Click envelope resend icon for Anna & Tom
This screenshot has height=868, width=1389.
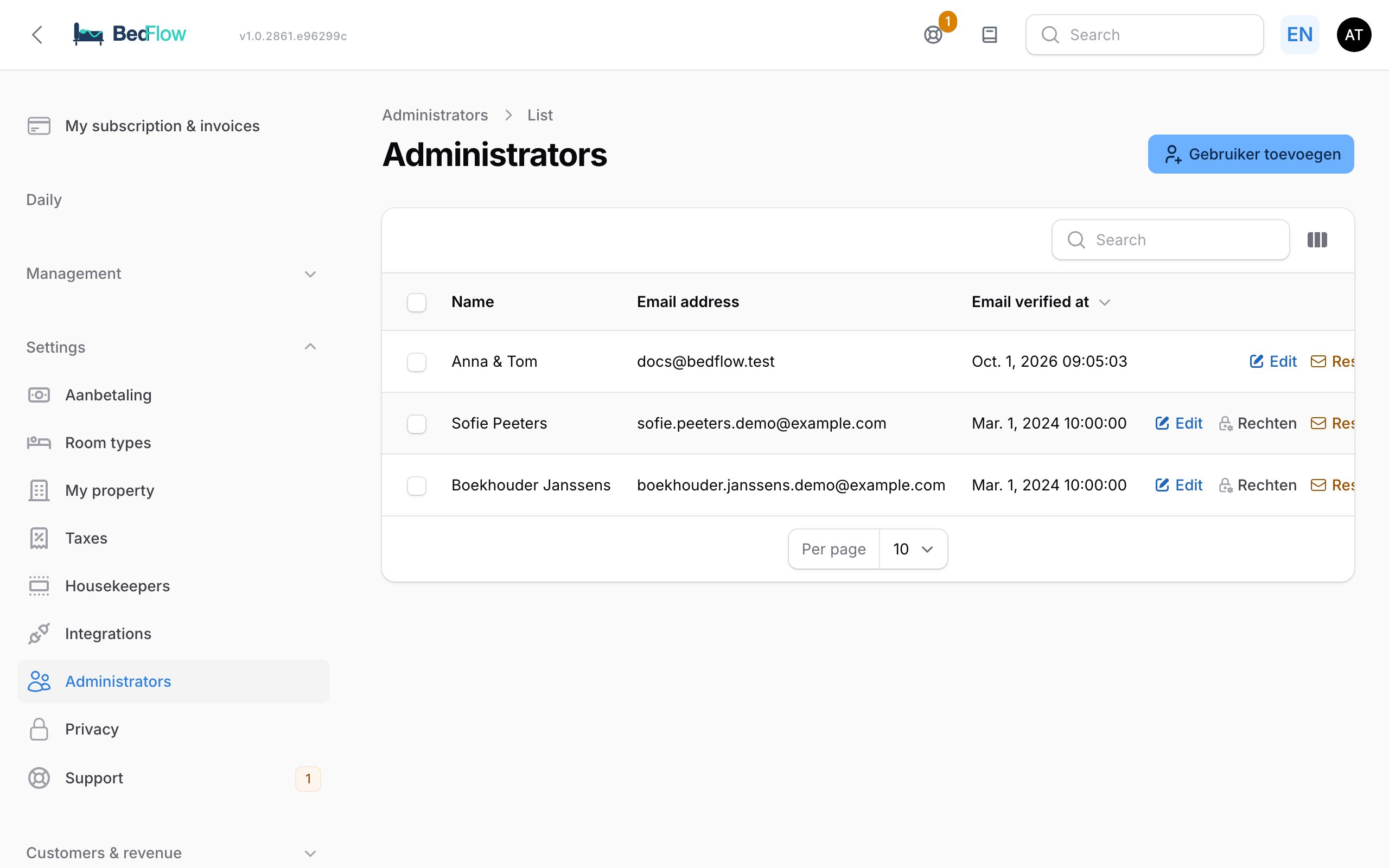coord(1318,361)
